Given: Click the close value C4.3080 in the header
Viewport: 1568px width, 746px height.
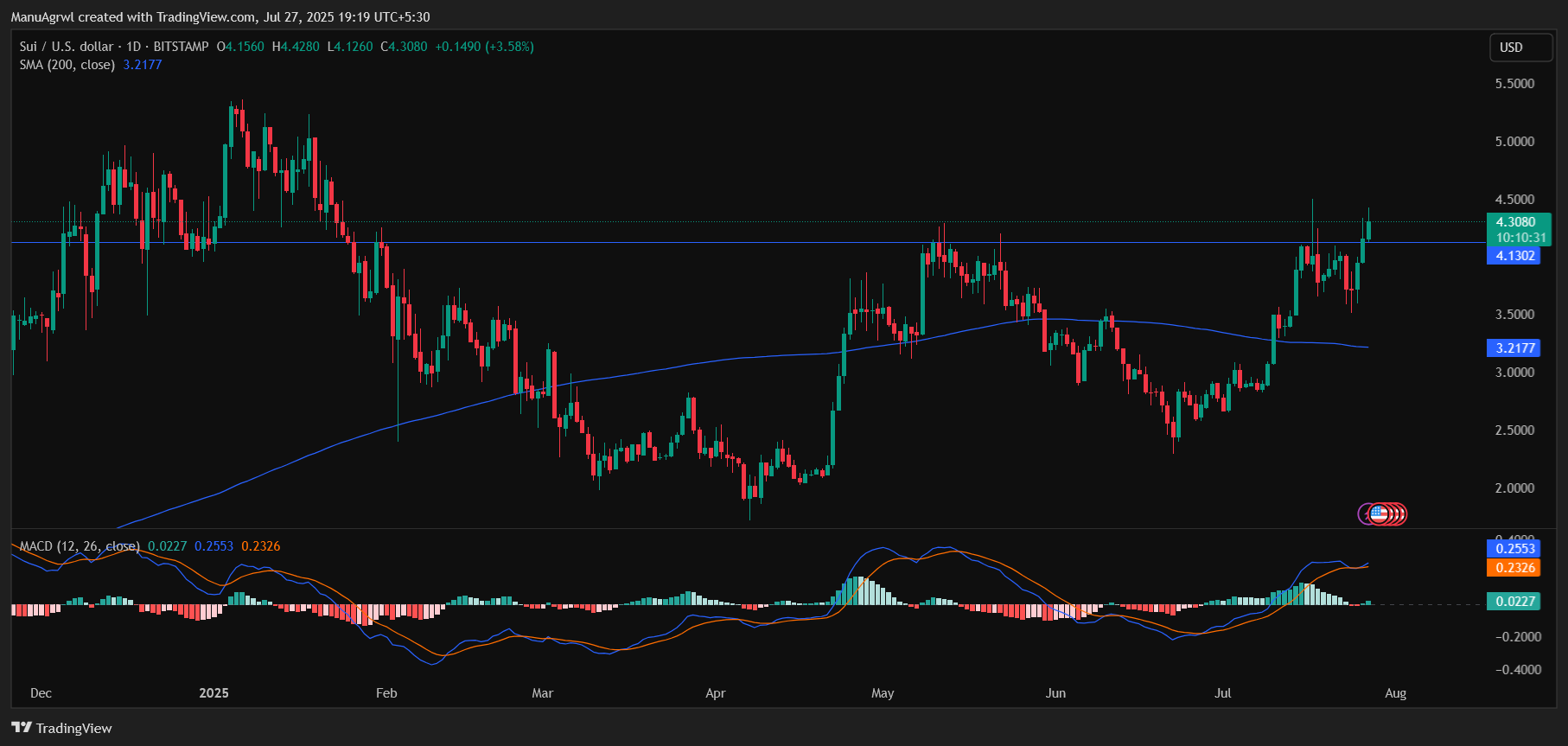Looking at the screenshot, I should [404, 47].
